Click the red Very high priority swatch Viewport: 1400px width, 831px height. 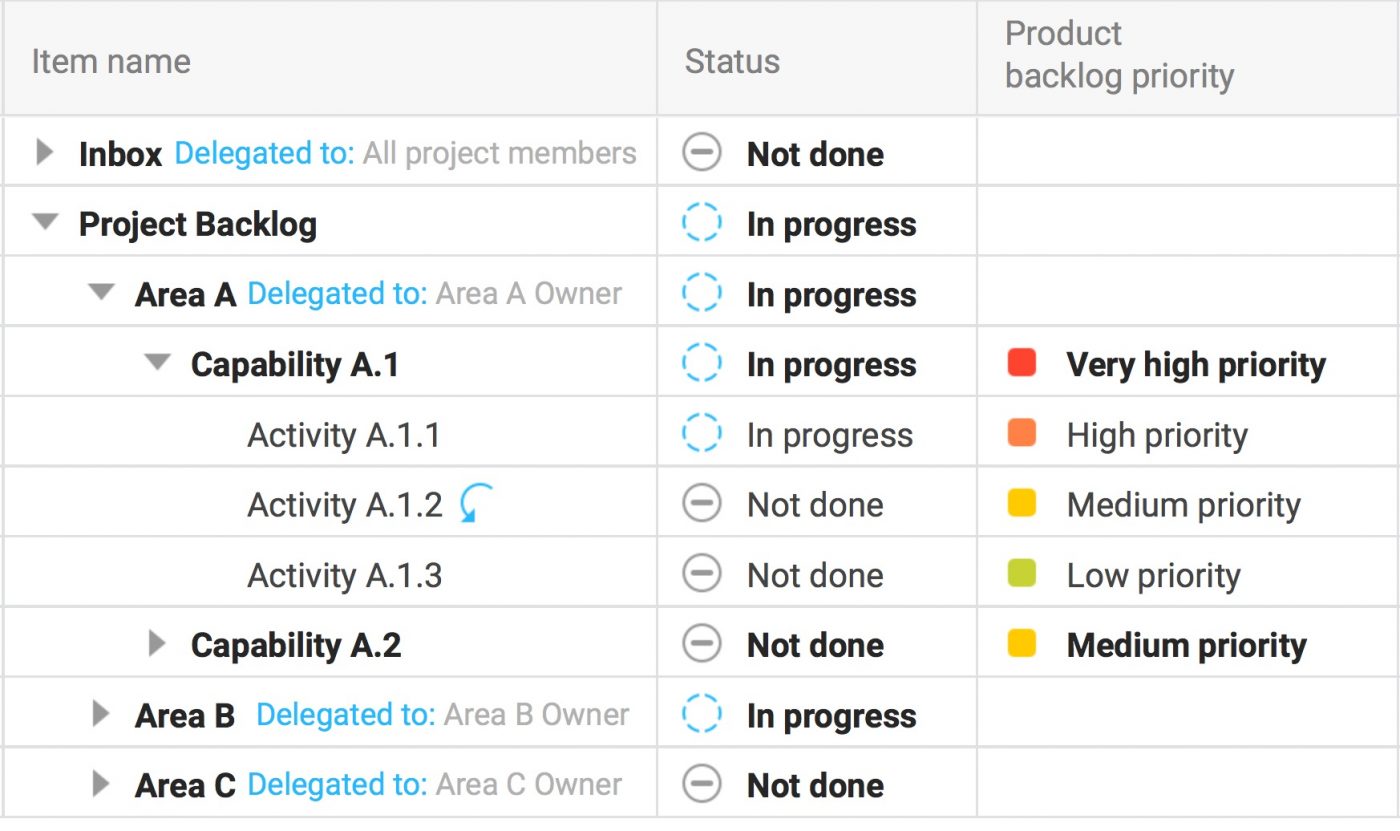pos(1021,363)
